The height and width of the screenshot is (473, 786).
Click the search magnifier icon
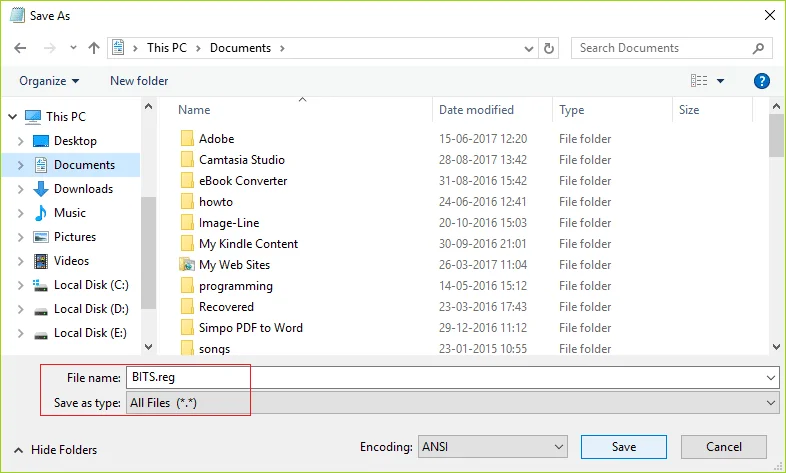pos(758,48)
